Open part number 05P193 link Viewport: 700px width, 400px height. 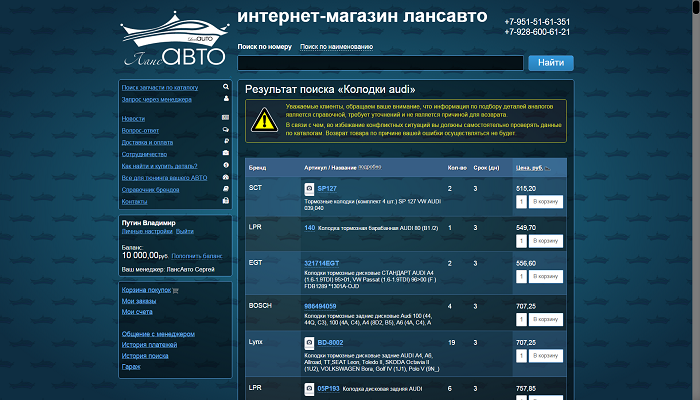click(329, 388)
